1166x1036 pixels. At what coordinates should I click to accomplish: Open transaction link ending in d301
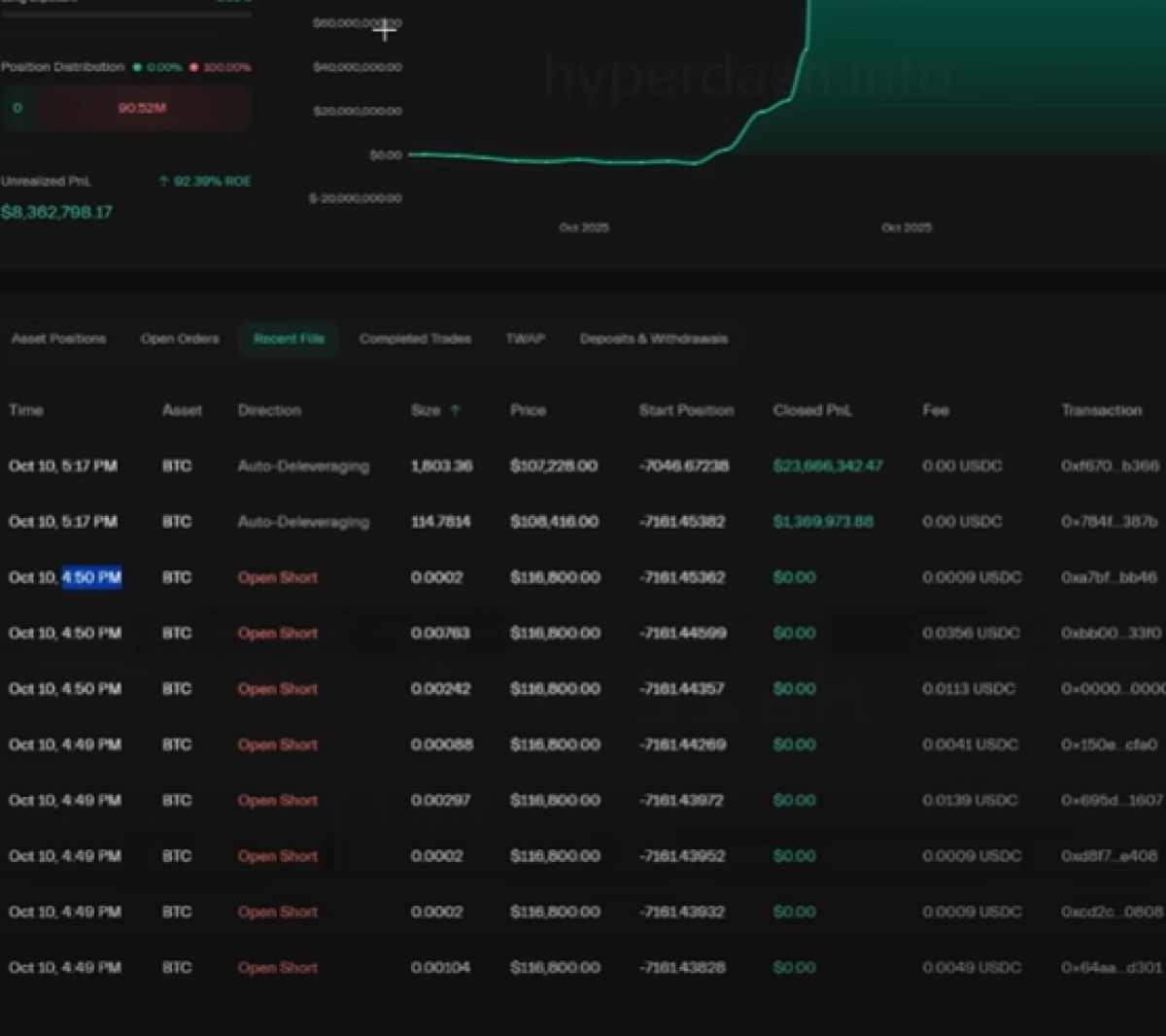[1111, 968]
